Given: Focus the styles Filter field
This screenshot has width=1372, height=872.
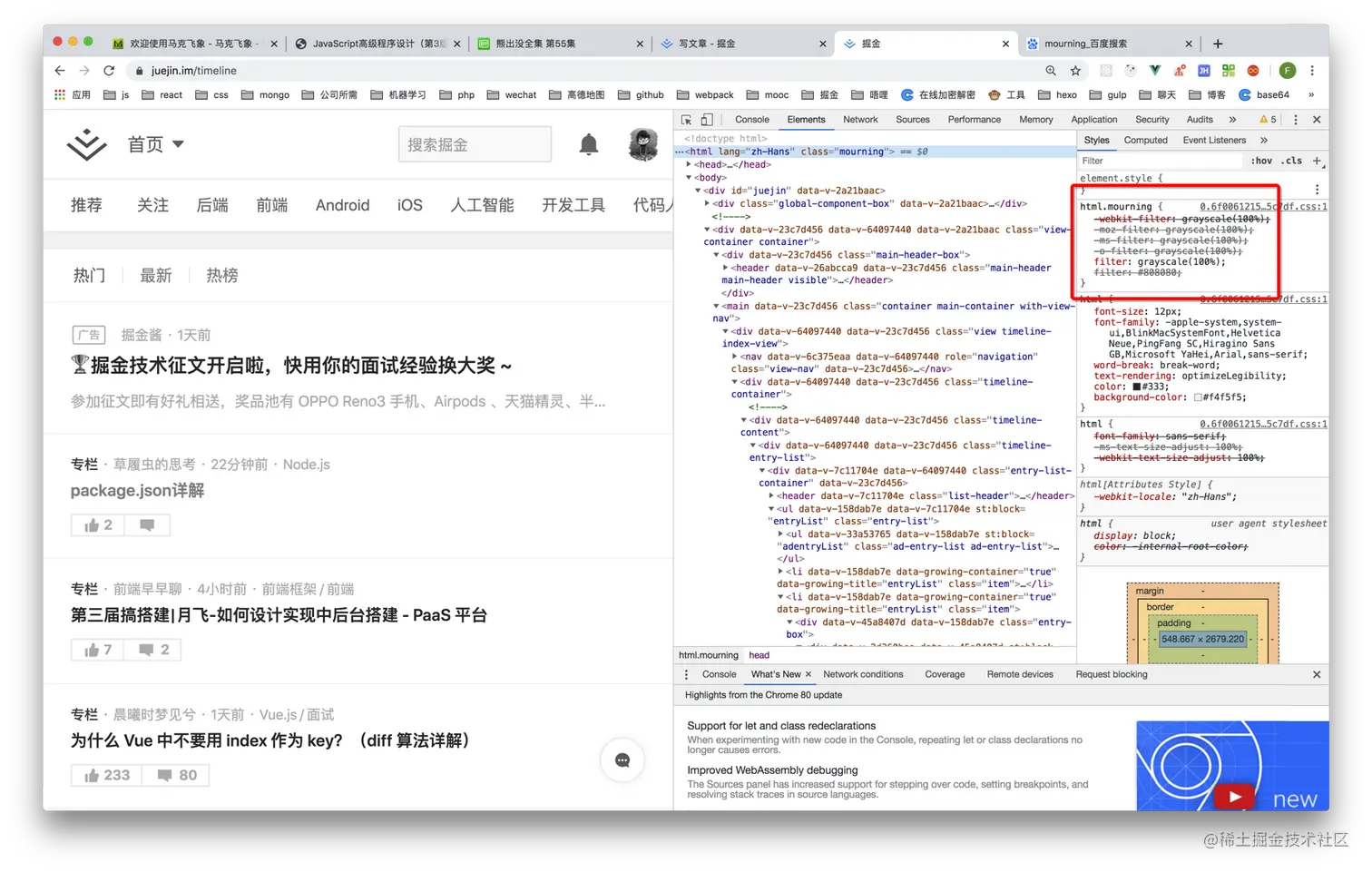Looking at the screenshot, I should point(1160,162).
